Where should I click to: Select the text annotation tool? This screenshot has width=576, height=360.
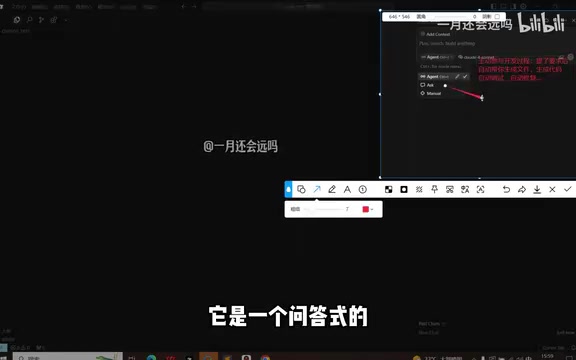(347, 189)
